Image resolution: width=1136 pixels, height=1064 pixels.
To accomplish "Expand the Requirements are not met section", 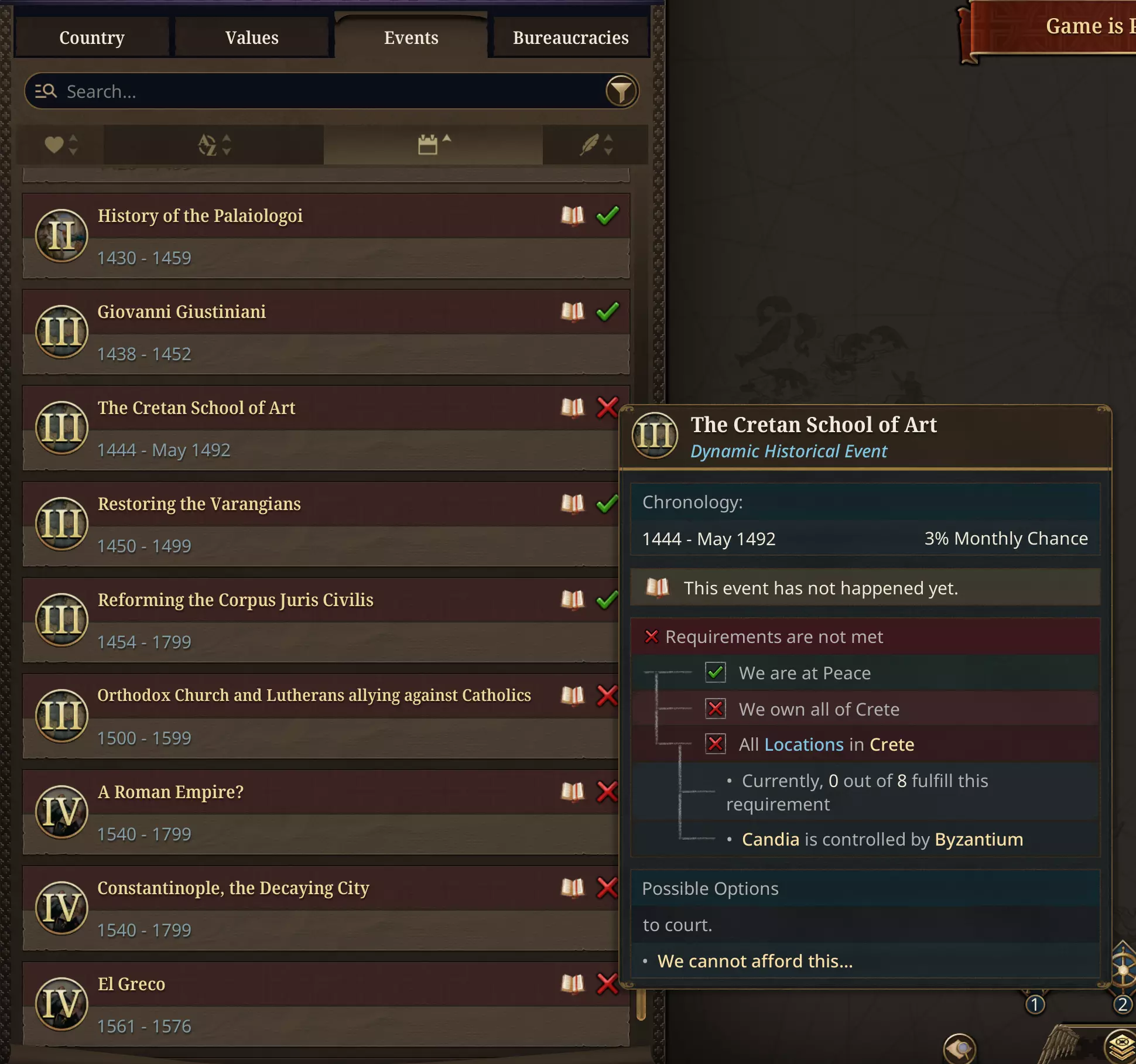I will [x=865, y=637].
